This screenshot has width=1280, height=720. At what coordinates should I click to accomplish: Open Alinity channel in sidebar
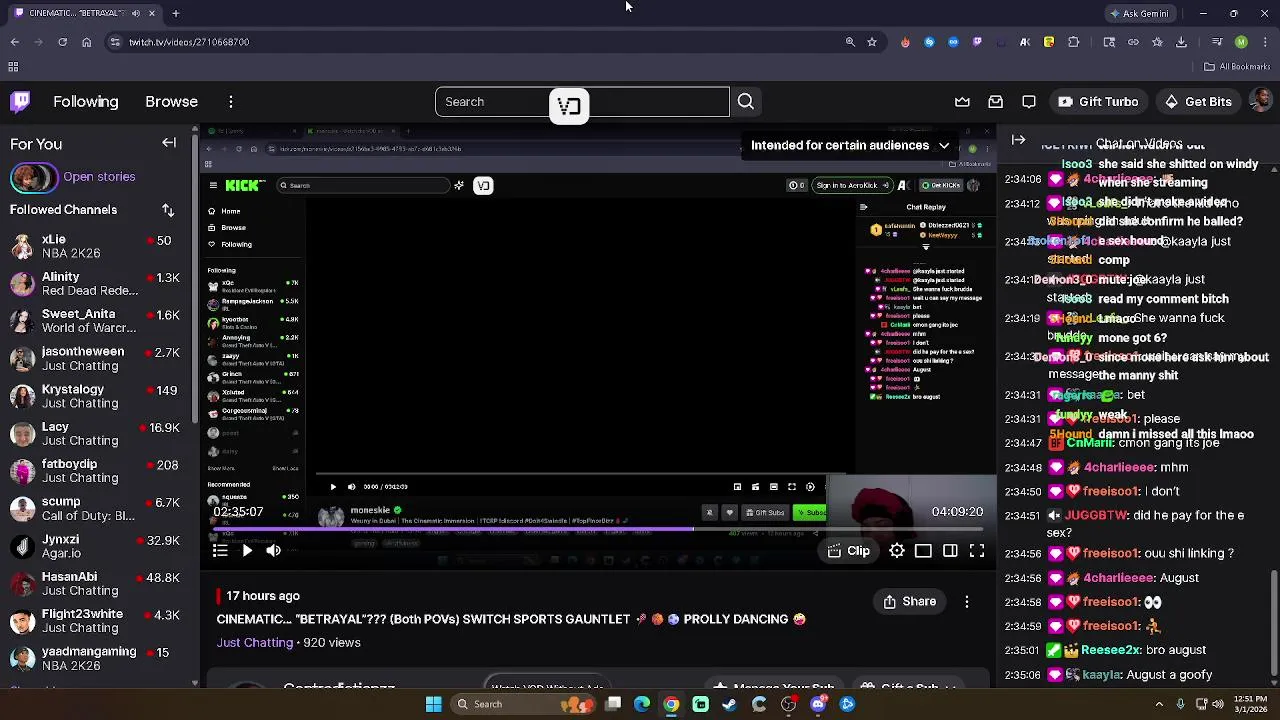[x=98, y=284]
